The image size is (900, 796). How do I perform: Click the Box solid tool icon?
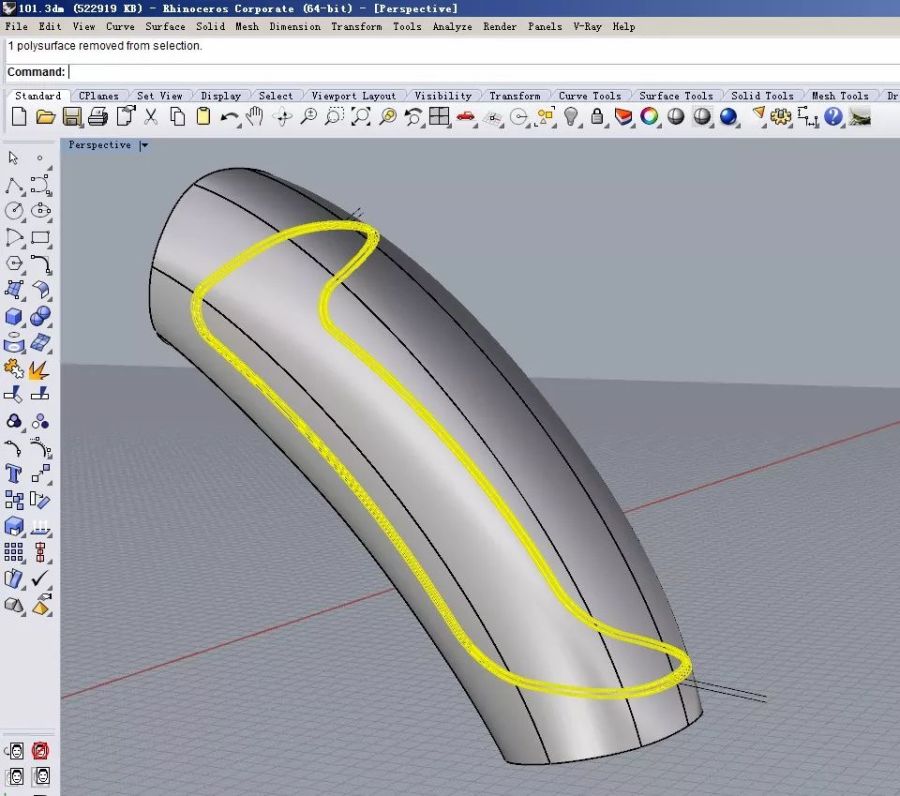(14, 317)
